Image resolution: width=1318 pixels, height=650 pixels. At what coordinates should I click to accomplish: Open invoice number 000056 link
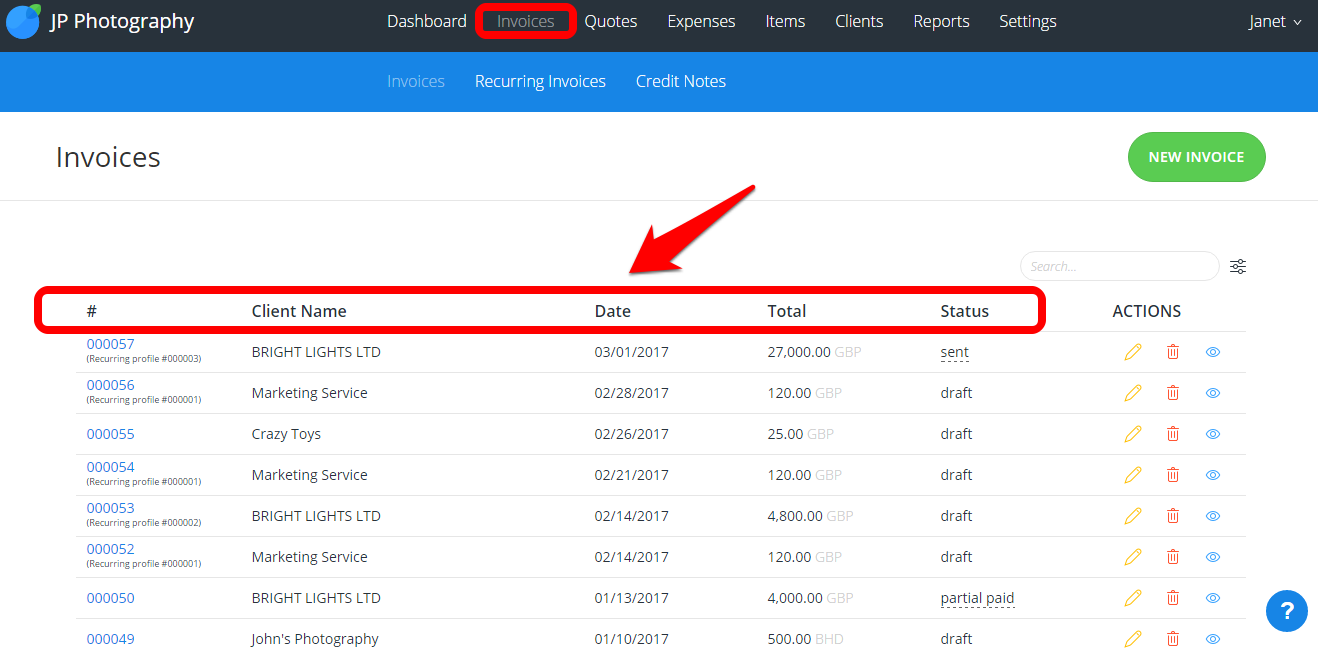tap(110, 385)
